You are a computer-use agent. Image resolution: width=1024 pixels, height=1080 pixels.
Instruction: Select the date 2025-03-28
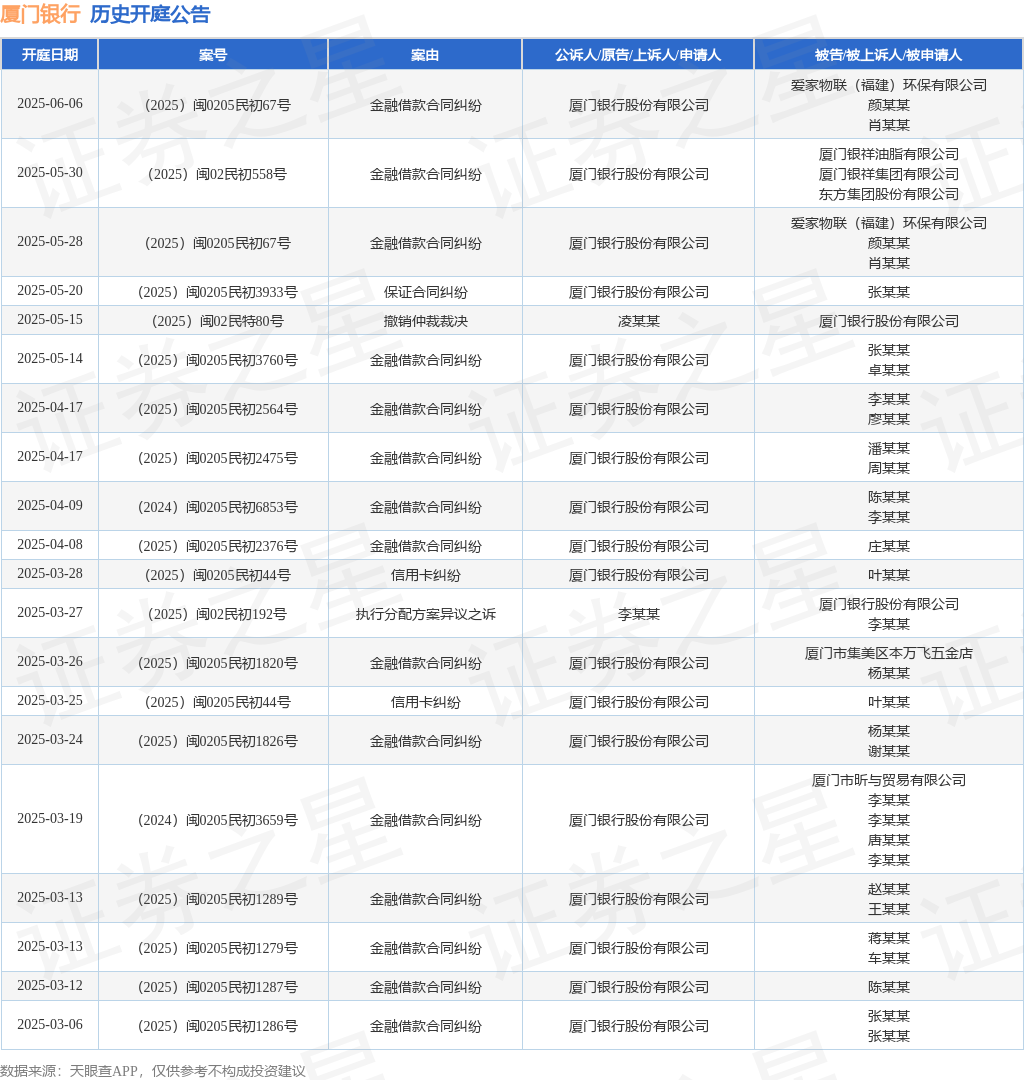(50, 574)
